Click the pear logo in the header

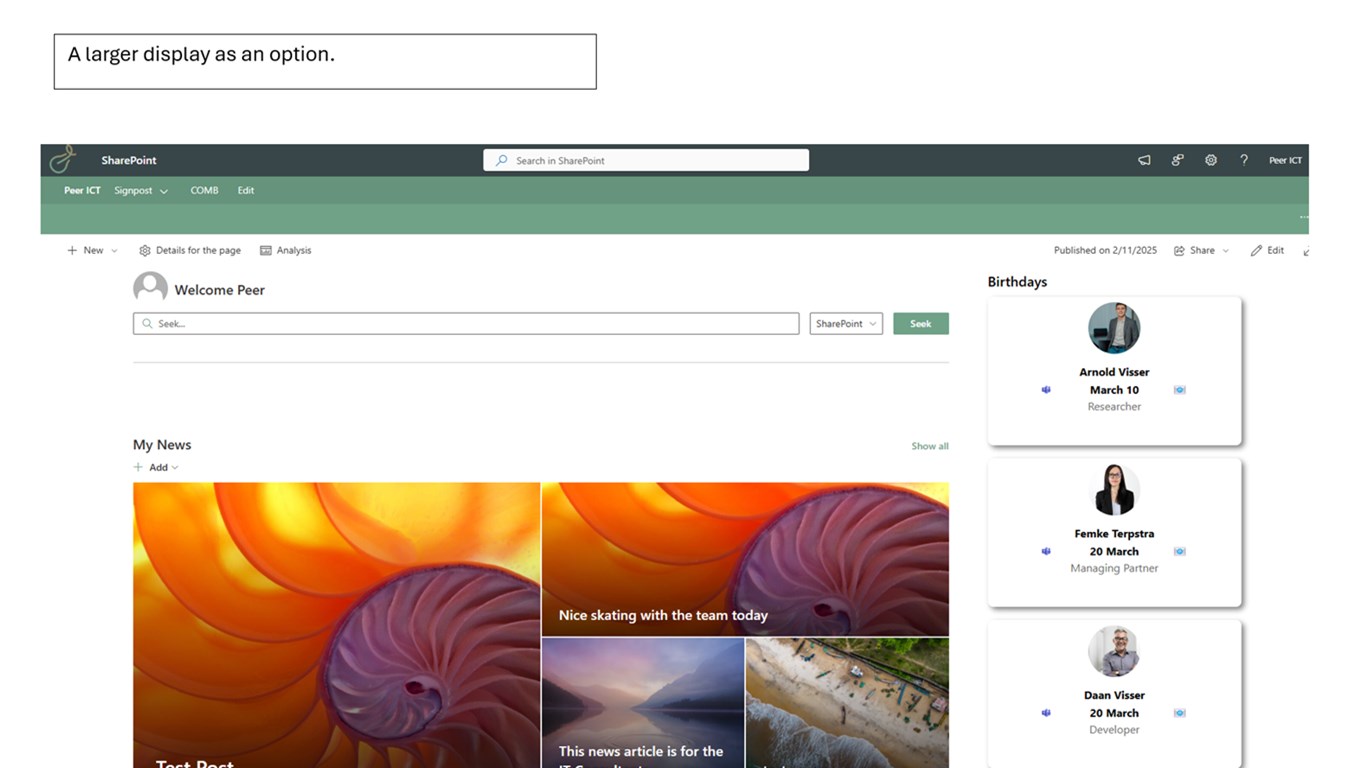tap(63, 159)
